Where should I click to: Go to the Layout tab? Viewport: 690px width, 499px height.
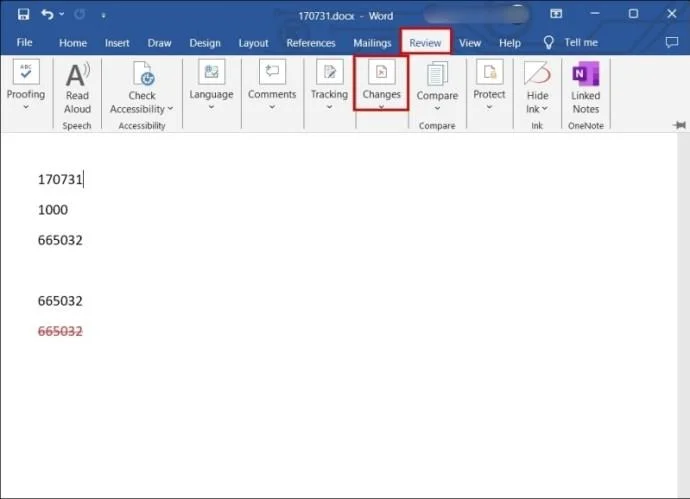(x=253, y=43)
